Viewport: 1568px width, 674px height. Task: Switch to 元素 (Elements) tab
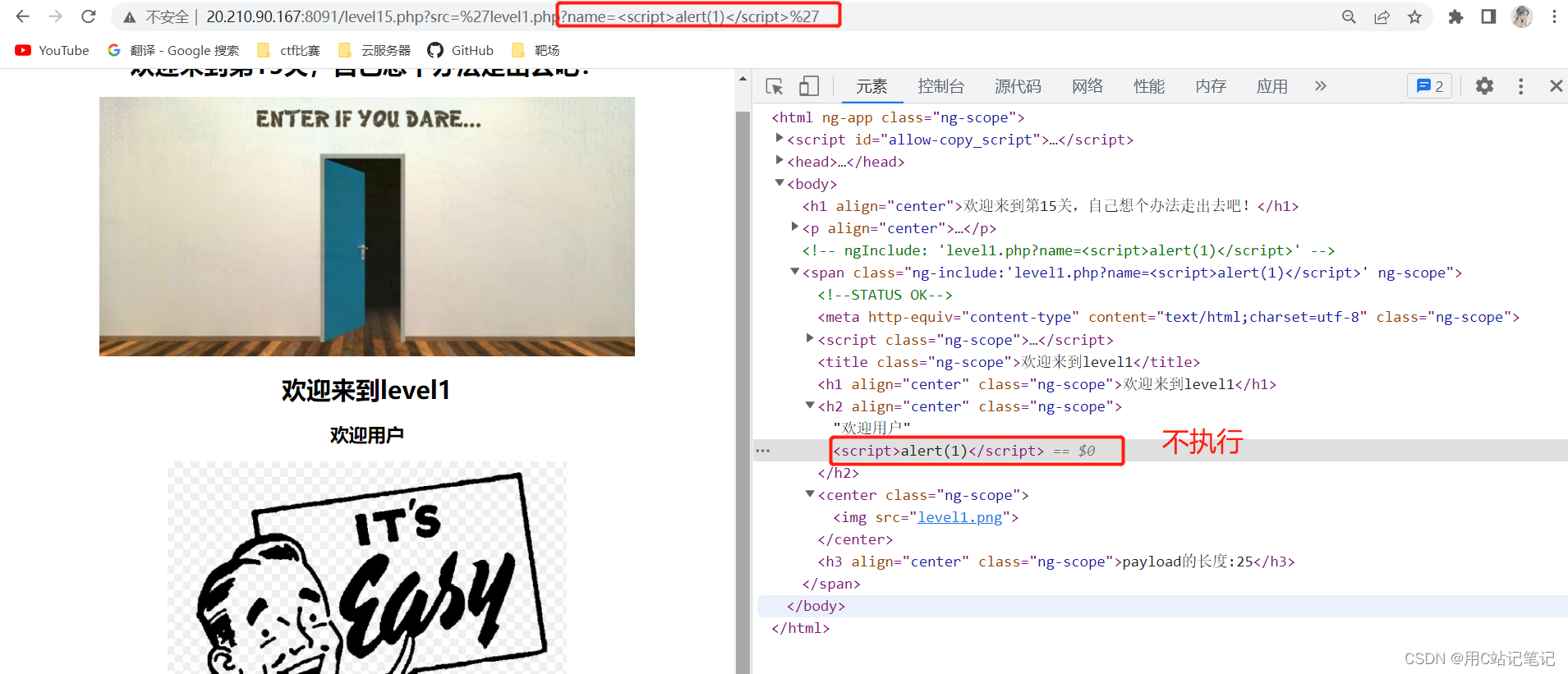coord(871,86)
